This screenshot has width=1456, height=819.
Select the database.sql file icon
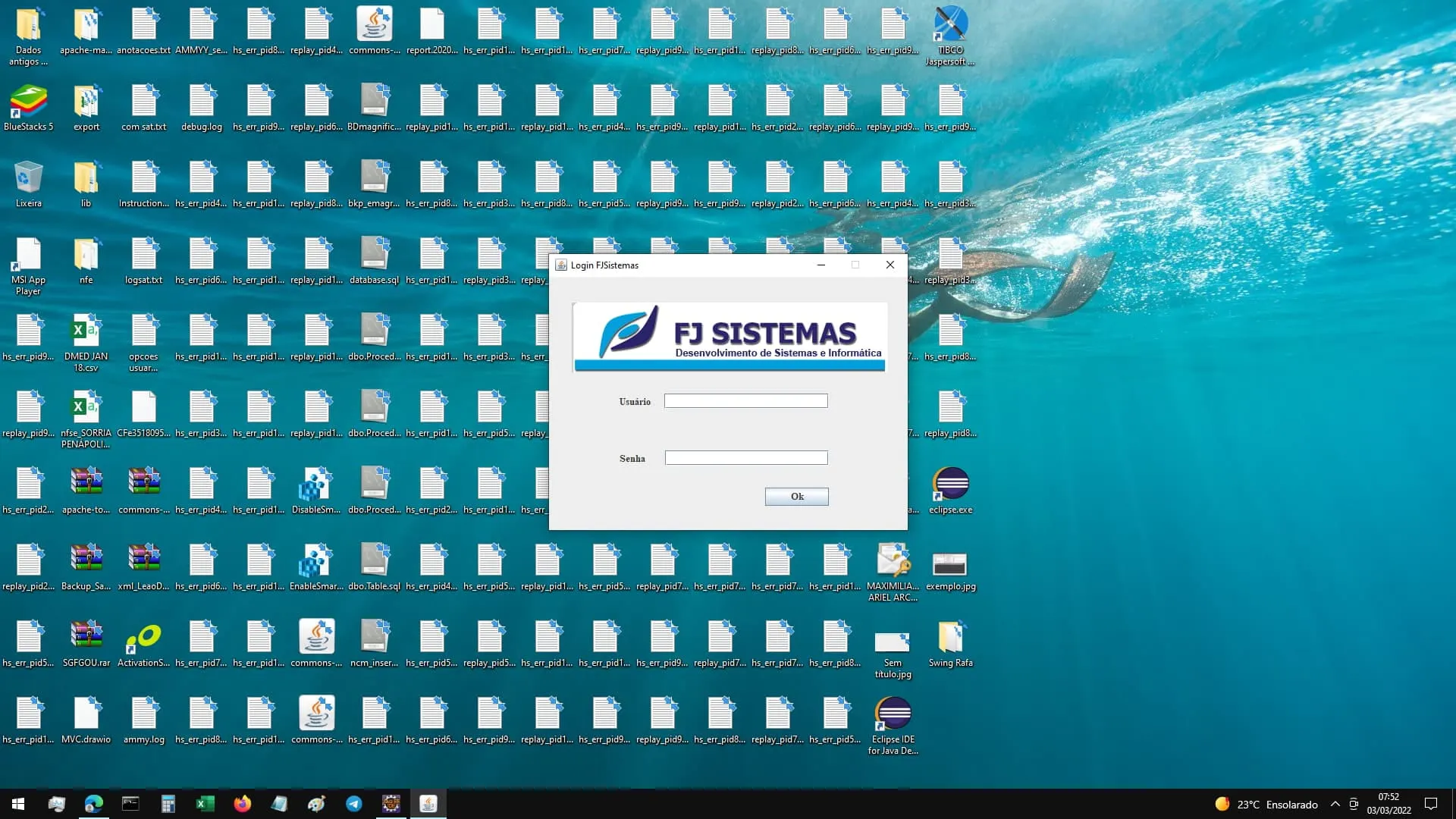(x=374, y=261)
